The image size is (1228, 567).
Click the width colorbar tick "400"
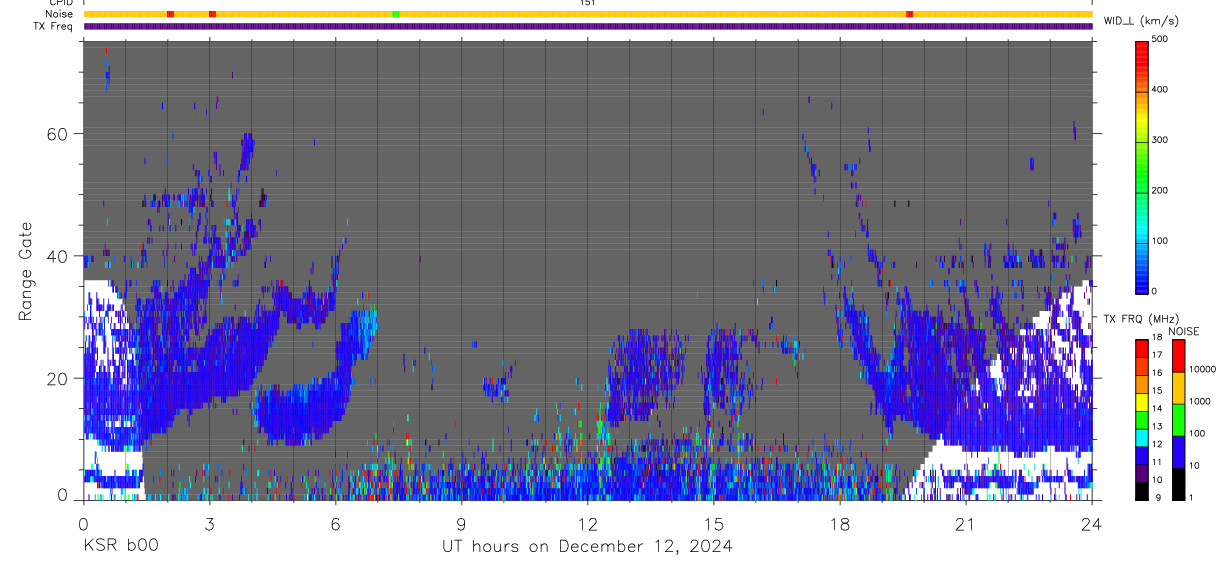point(1160,89)
